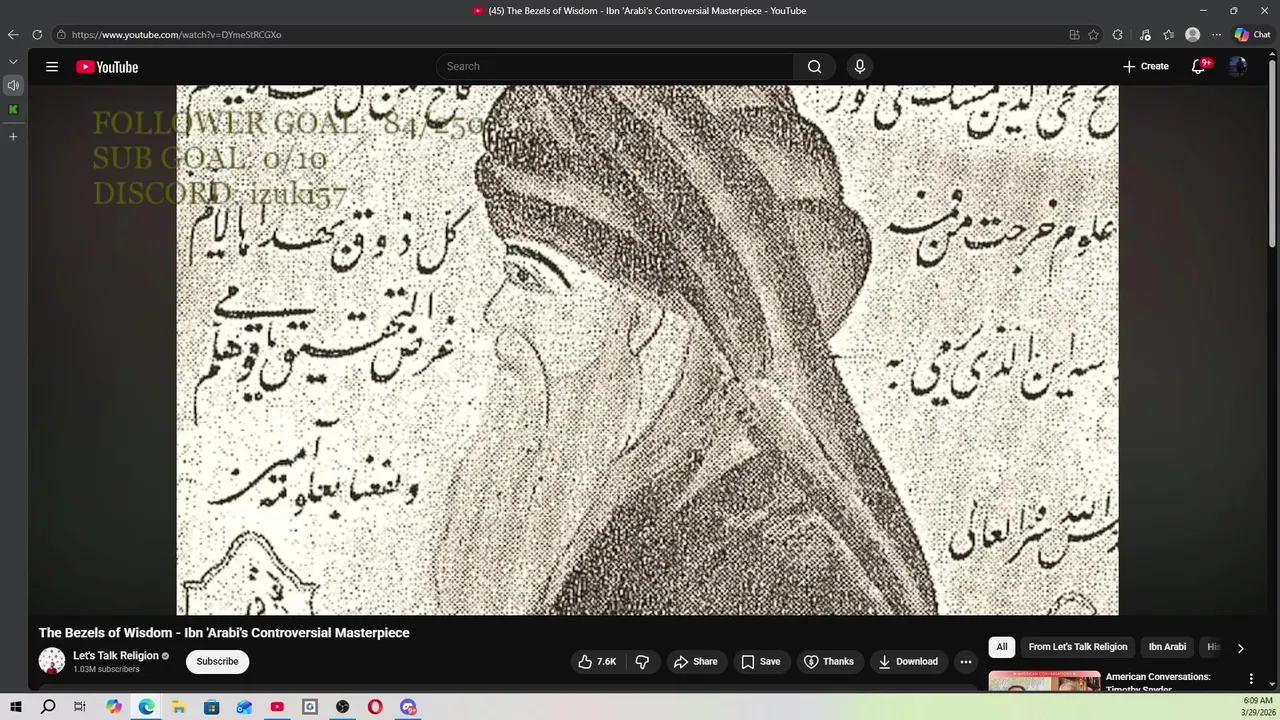
Task: Open Task View on taskbar
Action: pyautogui.click(x=80, y=707)
